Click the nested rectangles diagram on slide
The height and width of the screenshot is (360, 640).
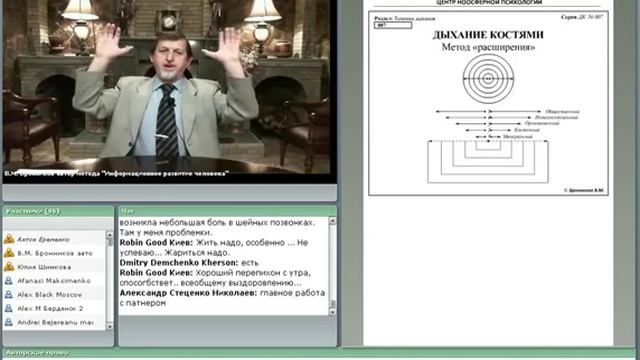click(488, 161)
